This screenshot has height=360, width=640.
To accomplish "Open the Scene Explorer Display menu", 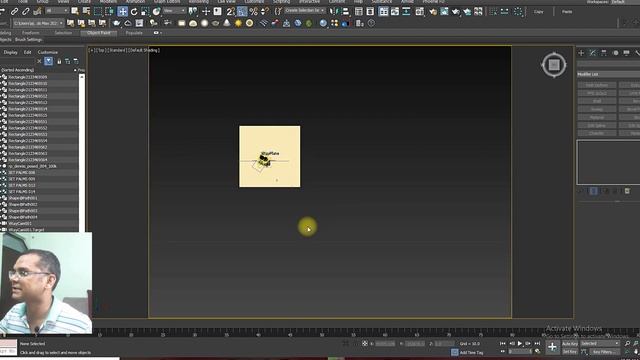I will click(x=11, y=52).
